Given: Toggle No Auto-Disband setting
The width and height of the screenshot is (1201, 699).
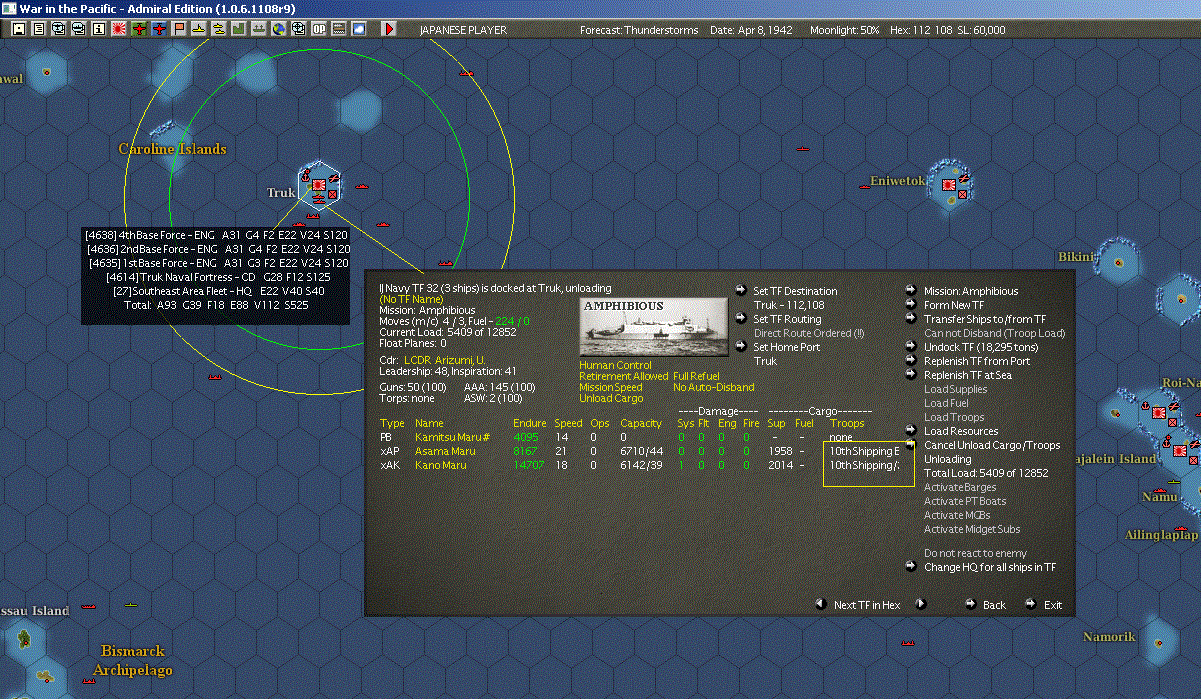Looking at the screenshot, I should click(x=713, y=388).
